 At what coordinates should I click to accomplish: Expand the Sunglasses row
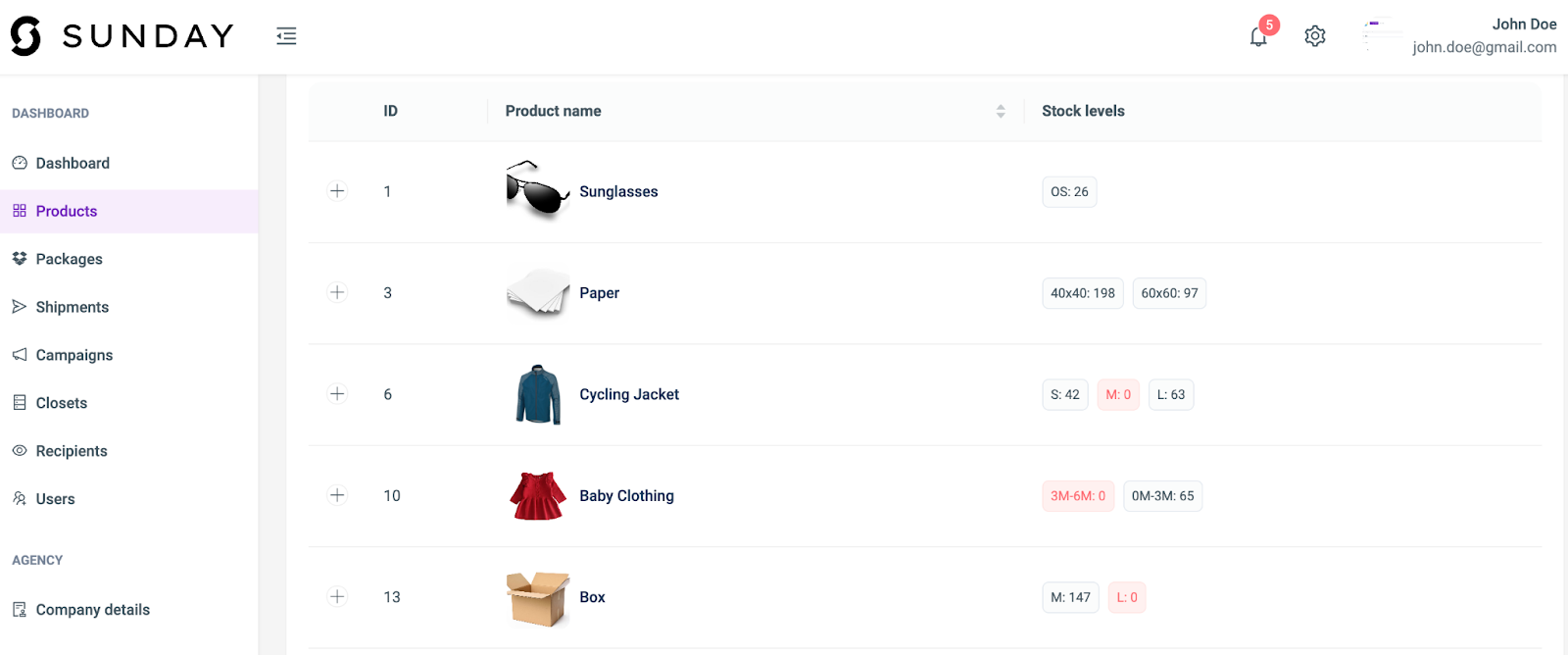click(337, 191)
